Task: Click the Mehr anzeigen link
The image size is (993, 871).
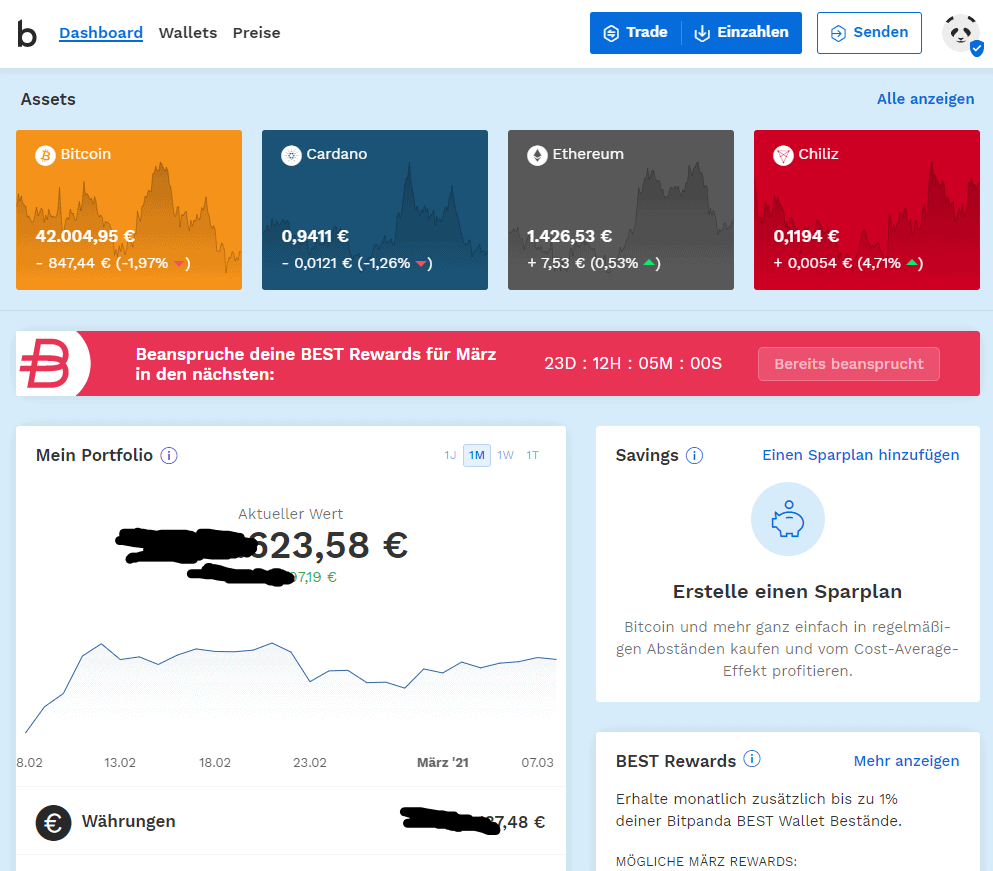Action: 906,761
